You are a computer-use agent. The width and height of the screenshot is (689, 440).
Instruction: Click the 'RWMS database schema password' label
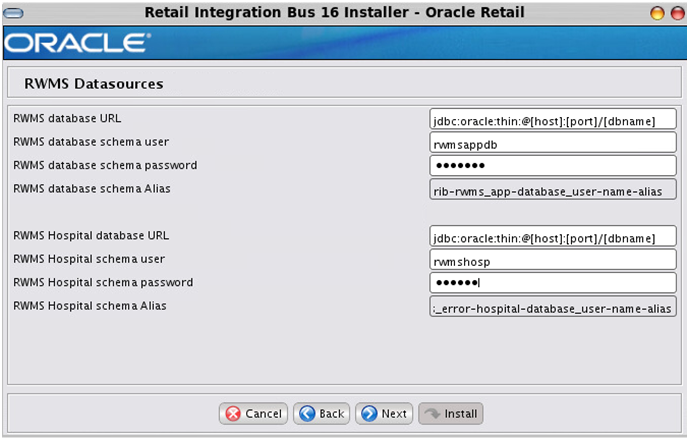point(105,165)
